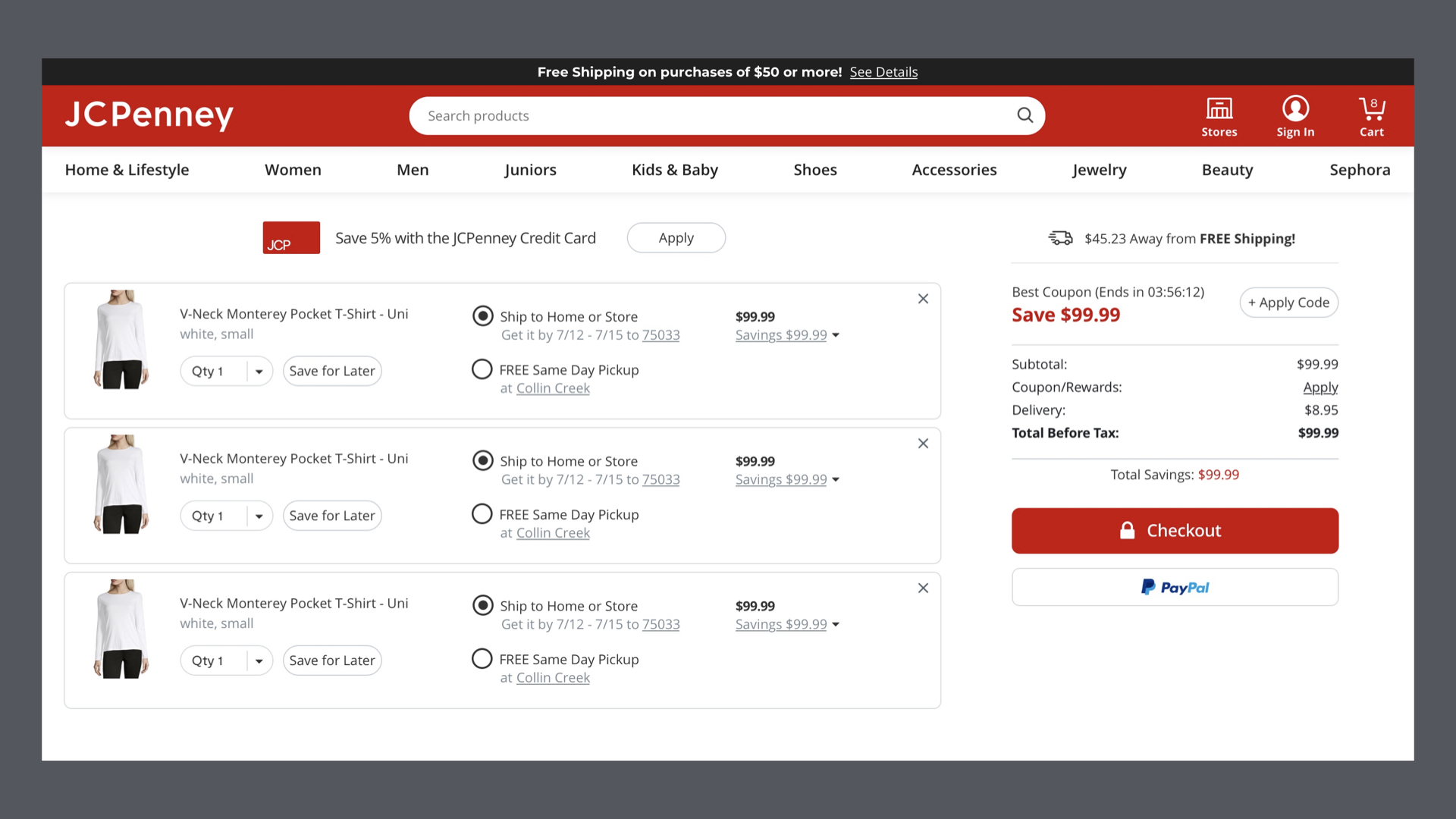Open the Stores locator icon
1456x819 pixels.
pyautogui.click(x=1219, y=117)
